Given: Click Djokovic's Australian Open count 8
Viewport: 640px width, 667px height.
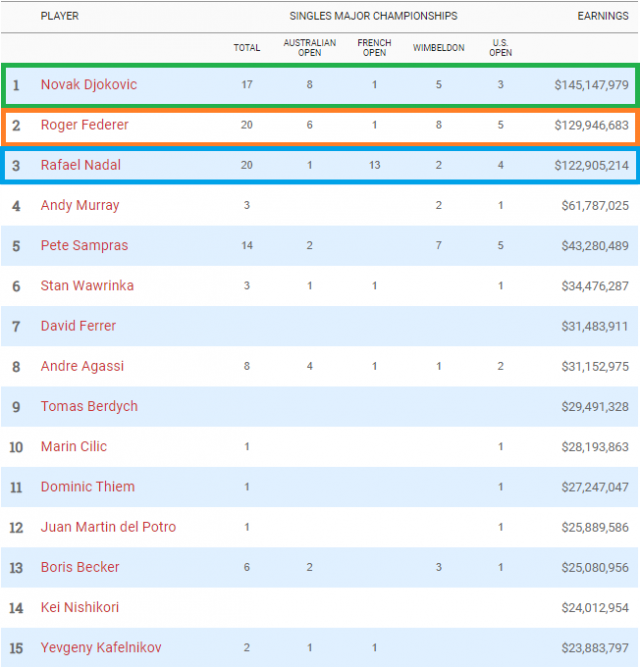Looking at the screenshot, I should pos(310,85).
